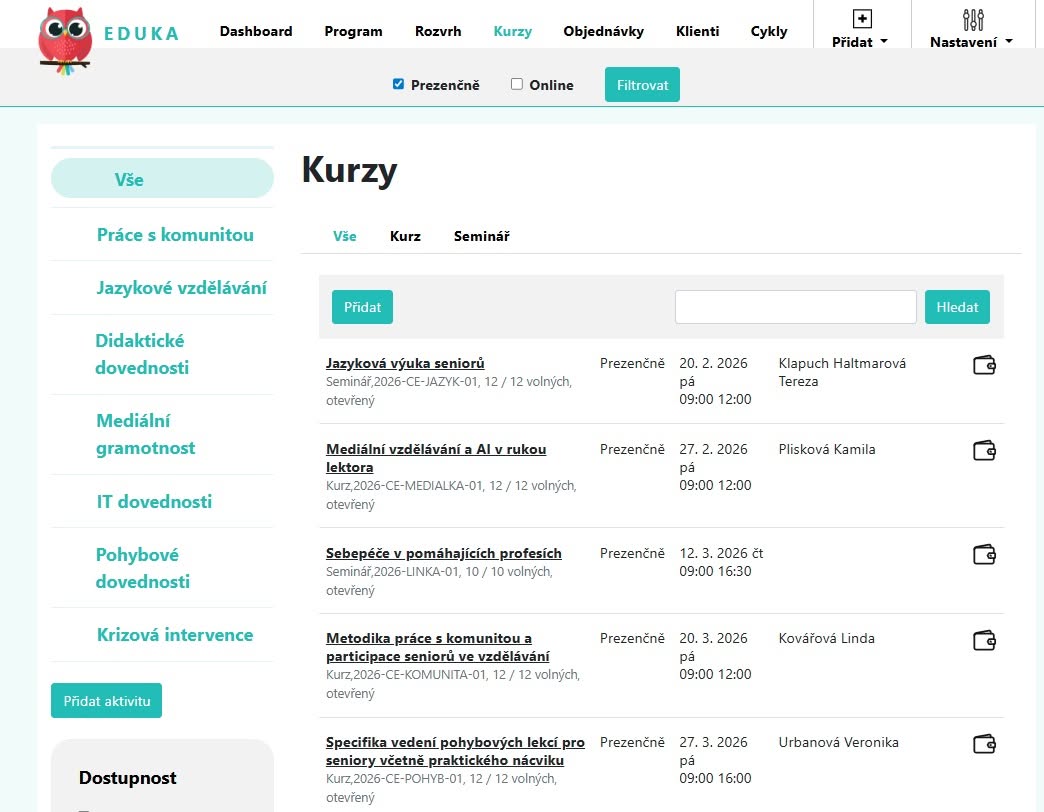This screenshot has height=812, width=1044.
Task: Click the plus icon above Přidat
Action: (x=862, y=19)
